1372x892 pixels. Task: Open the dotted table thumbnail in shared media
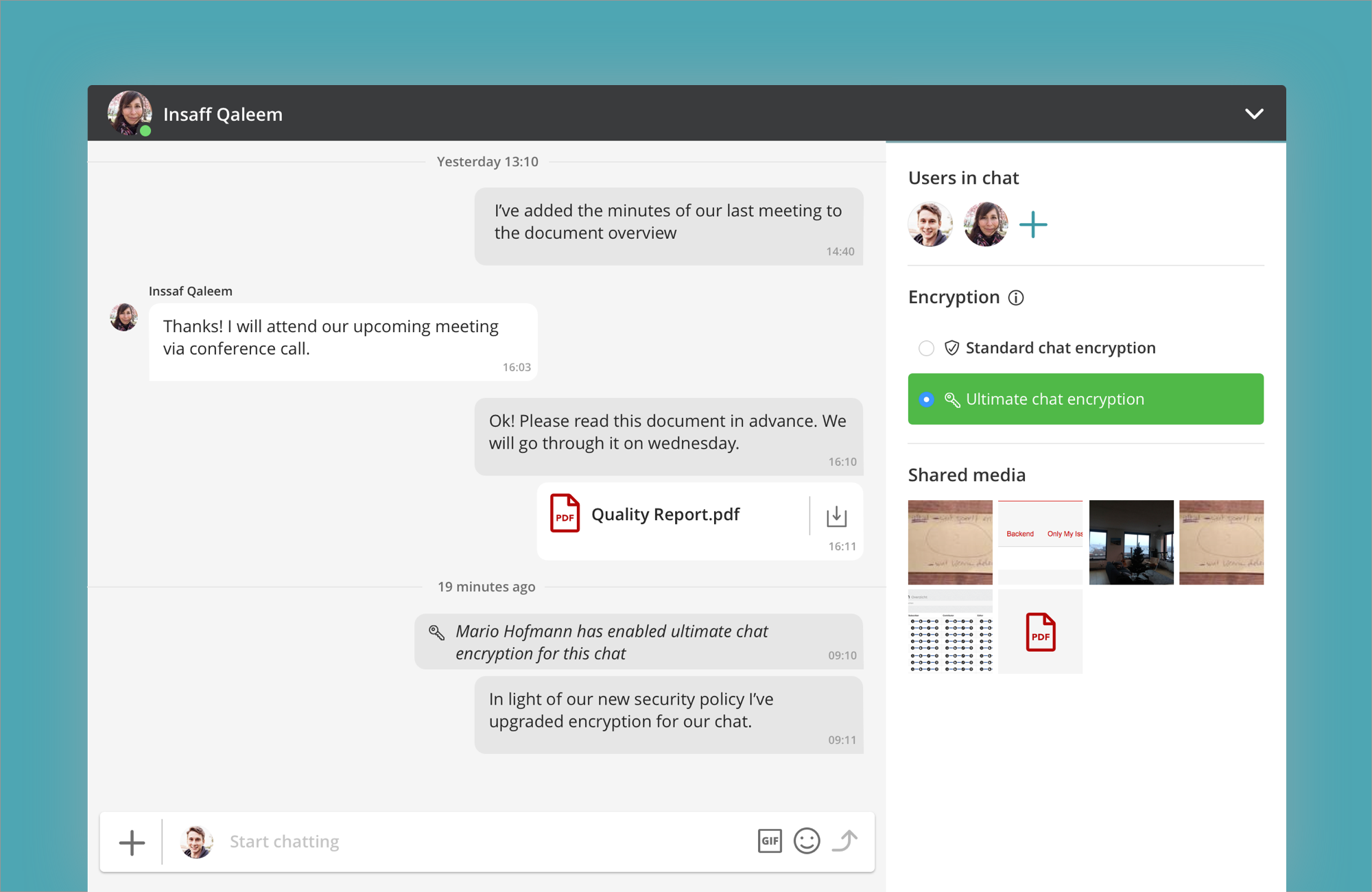coord(950,632)
